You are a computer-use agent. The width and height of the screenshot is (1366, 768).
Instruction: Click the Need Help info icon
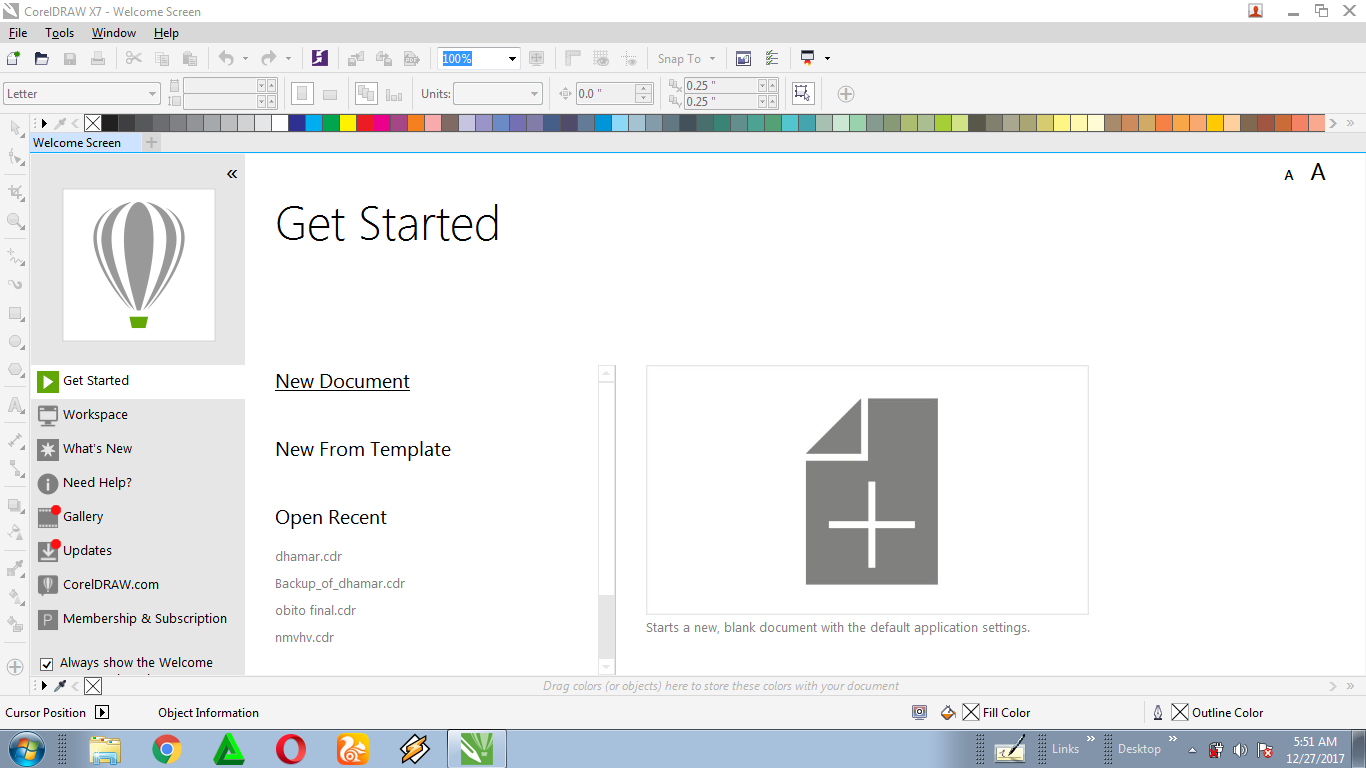tap(48, 483)
